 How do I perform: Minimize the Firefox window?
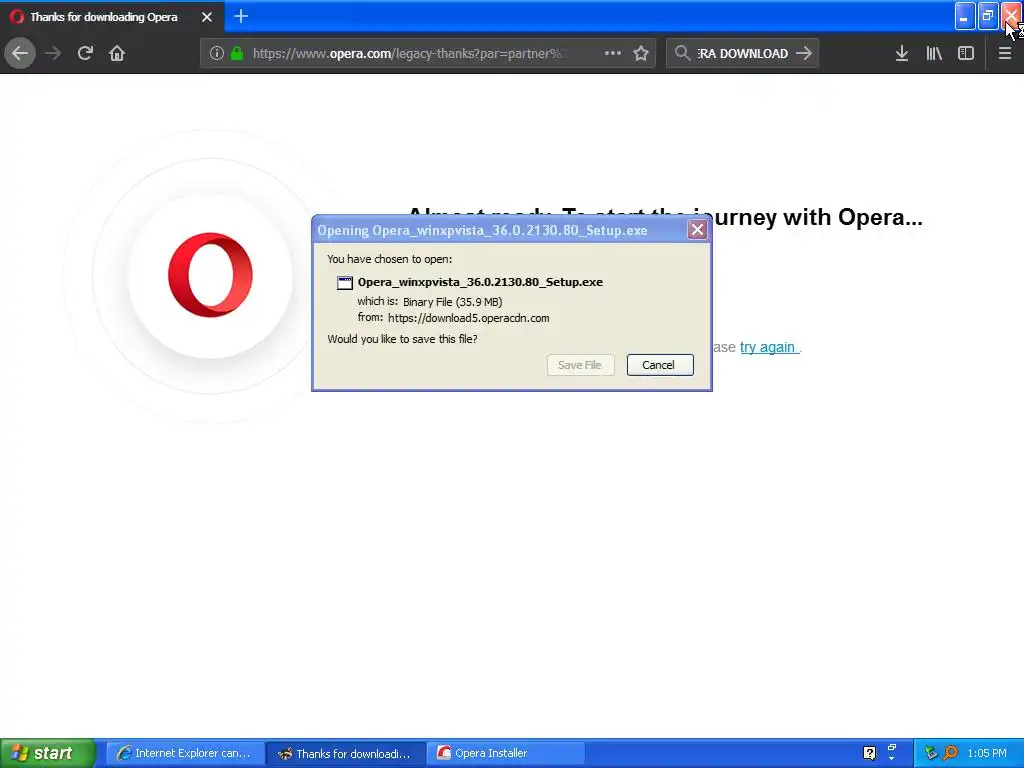[965, 16]
